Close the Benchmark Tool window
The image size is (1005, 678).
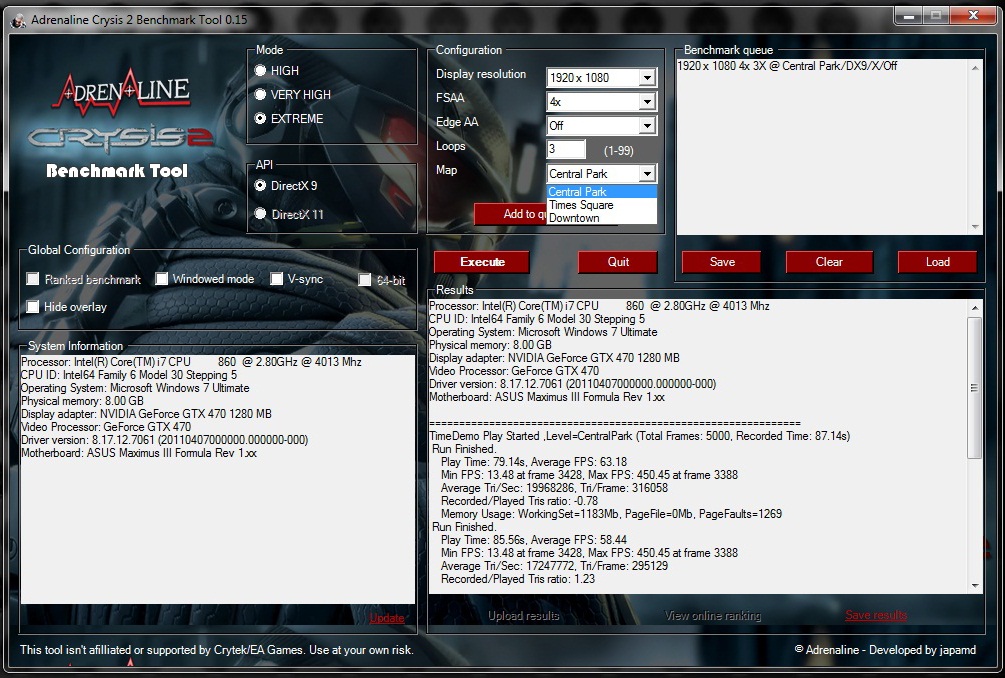tap(973, 15)
